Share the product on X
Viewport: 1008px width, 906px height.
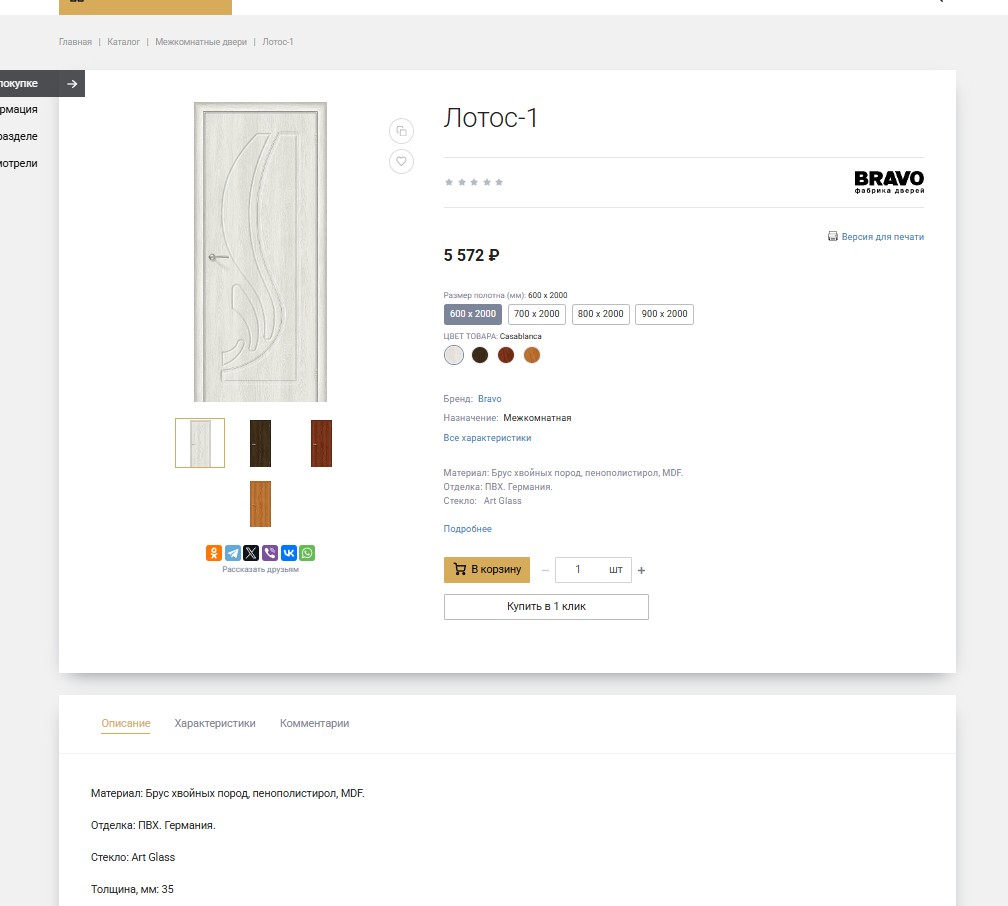pyautogui.click(x=251, y=553)
